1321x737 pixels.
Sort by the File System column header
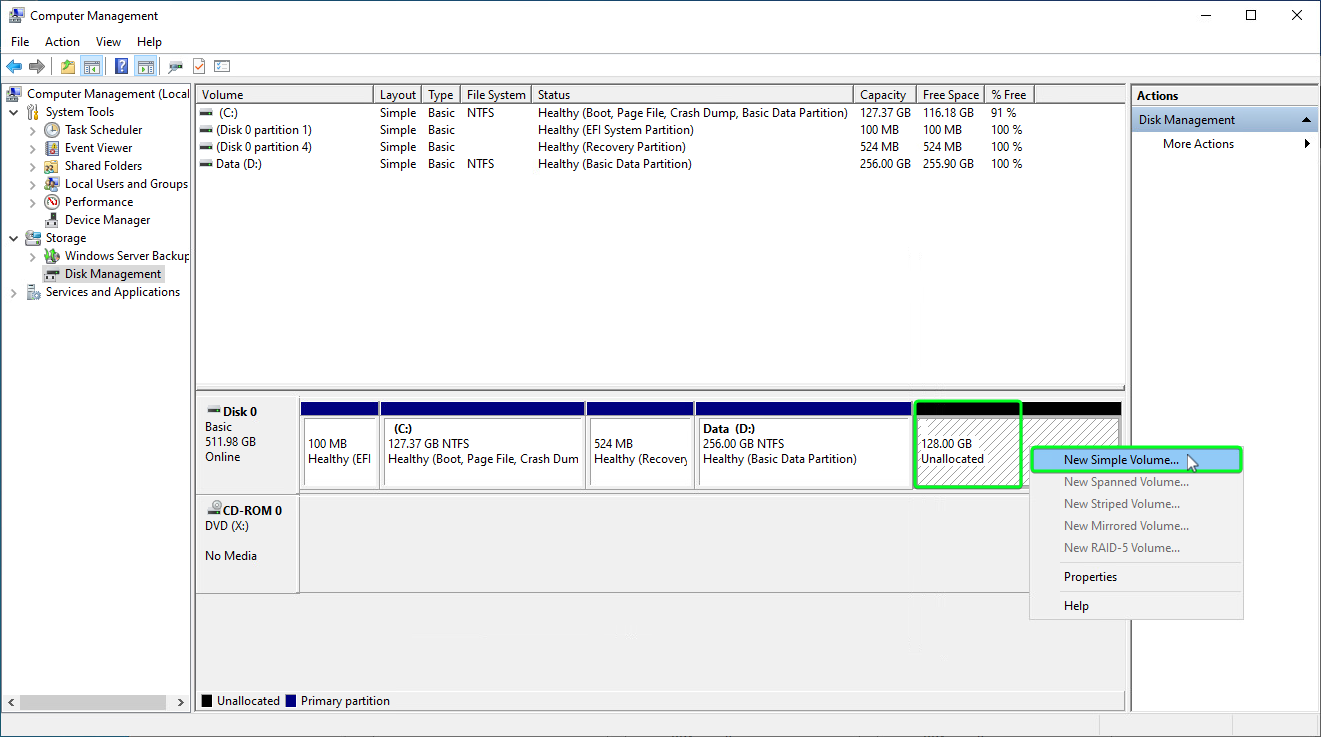(495, 95)
